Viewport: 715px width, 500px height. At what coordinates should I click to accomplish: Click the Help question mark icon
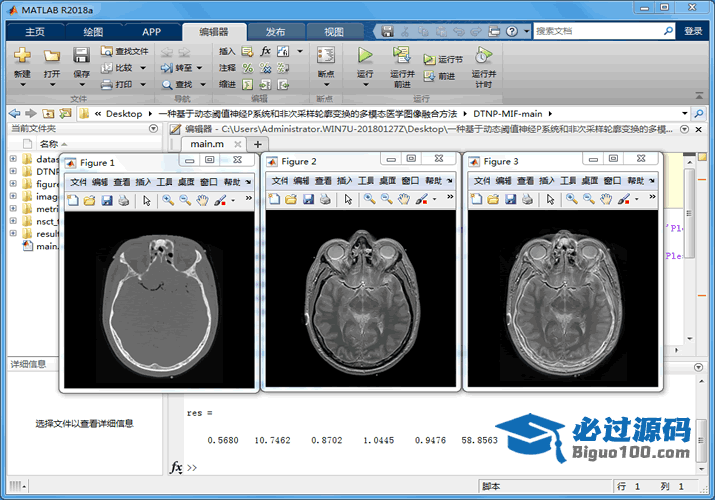pyautogui.click(x=512, y=31)
